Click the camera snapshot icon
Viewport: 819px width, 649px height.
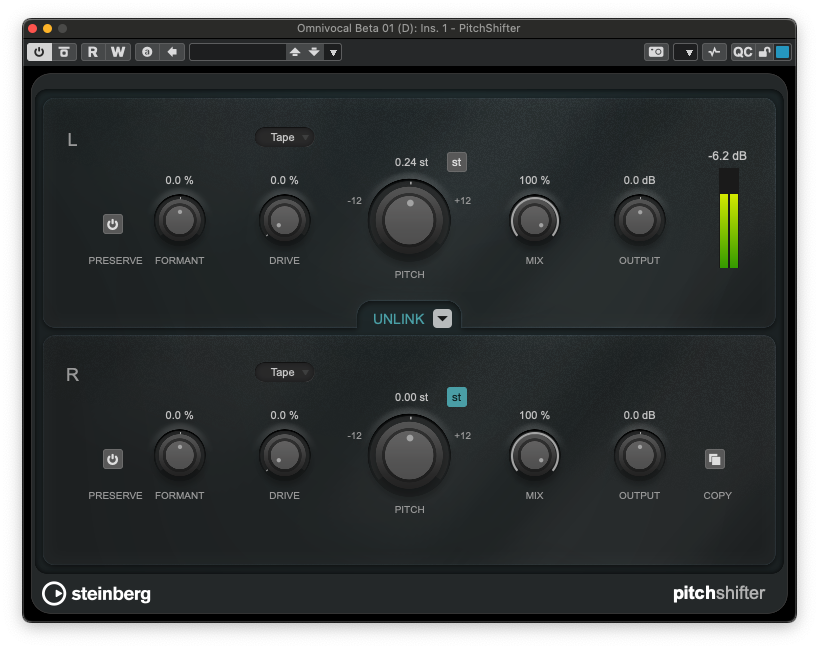point(656,52)
